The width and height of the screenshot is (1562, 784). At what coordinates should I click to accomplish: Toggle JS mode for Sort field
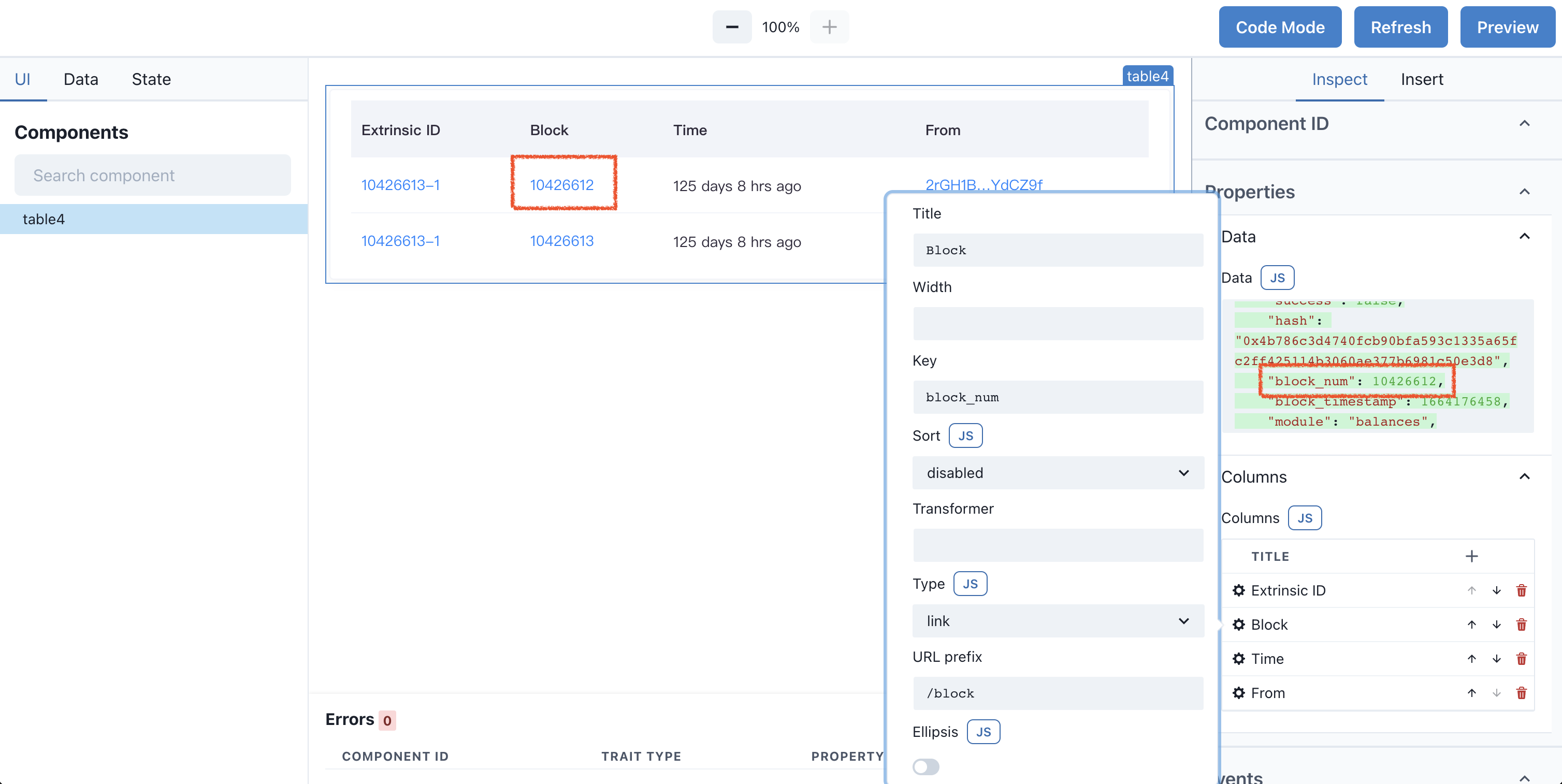coord(965,435)
